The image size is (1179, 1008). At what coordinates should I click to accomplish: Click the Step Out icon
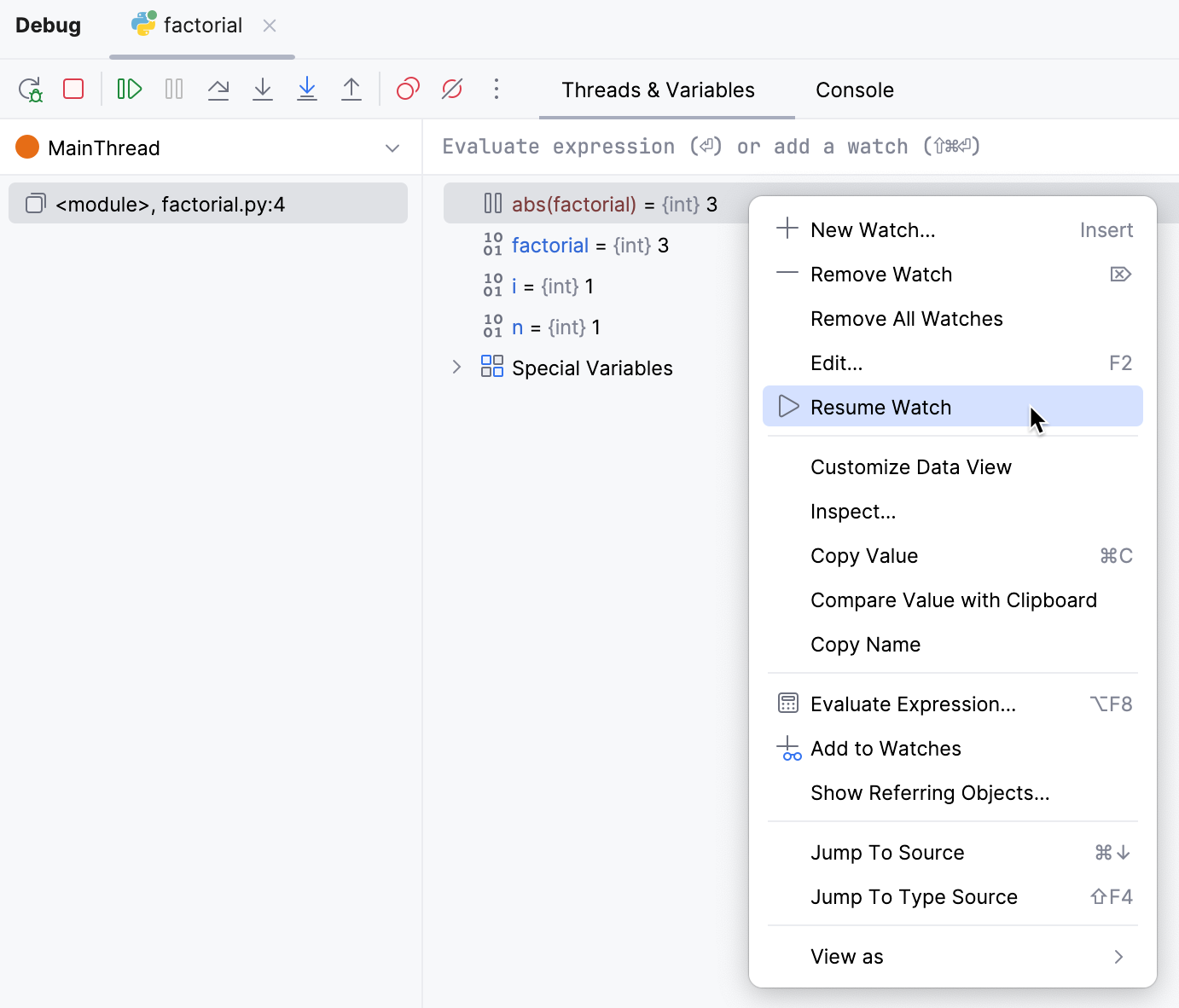(351, 89)
